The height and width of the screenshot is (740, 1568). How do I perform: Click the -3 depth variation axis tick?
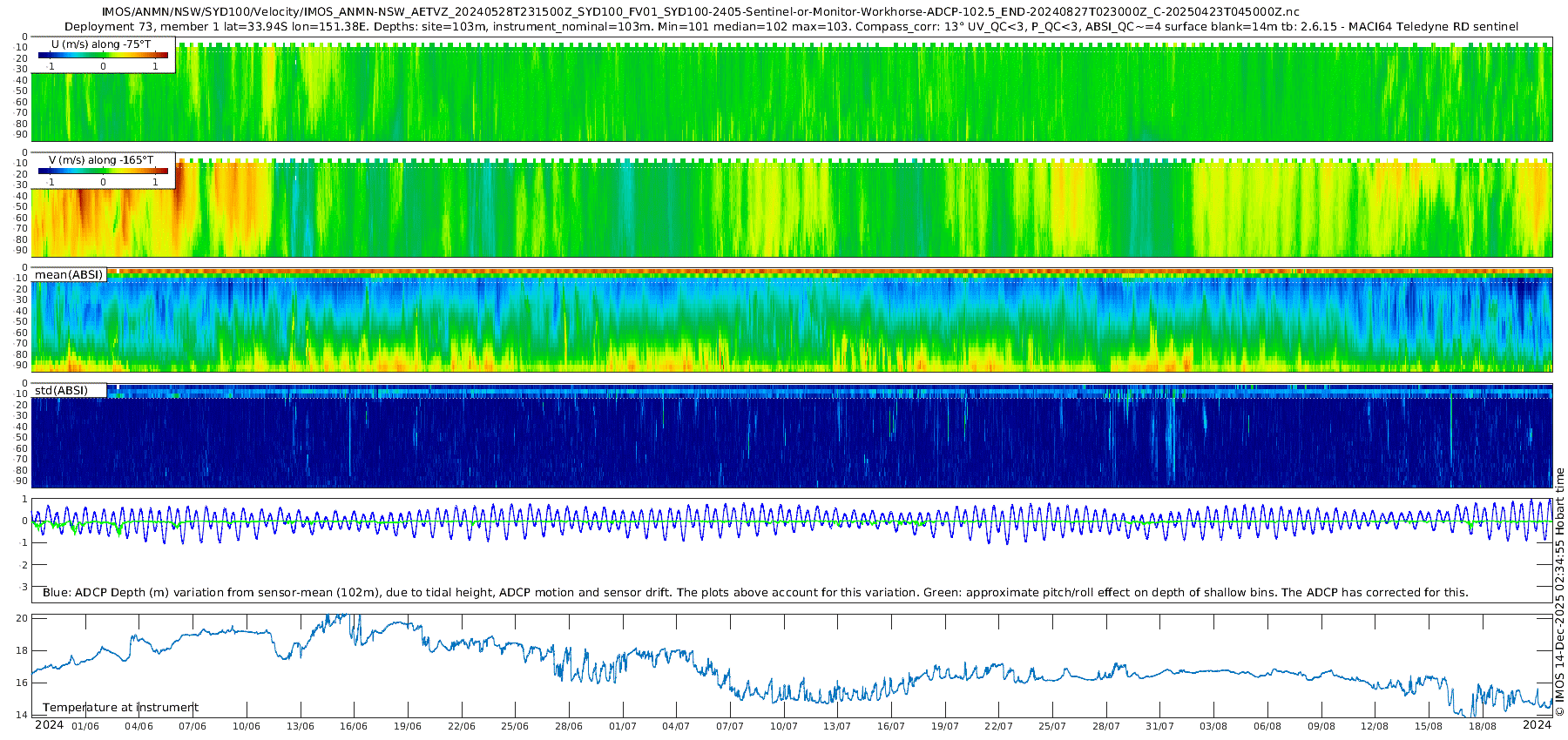point(24,587)
